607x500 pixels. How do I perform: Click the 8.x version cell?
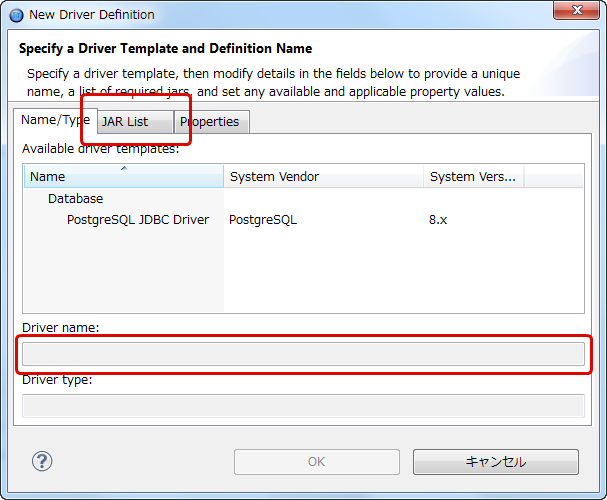tap(438, 220)
